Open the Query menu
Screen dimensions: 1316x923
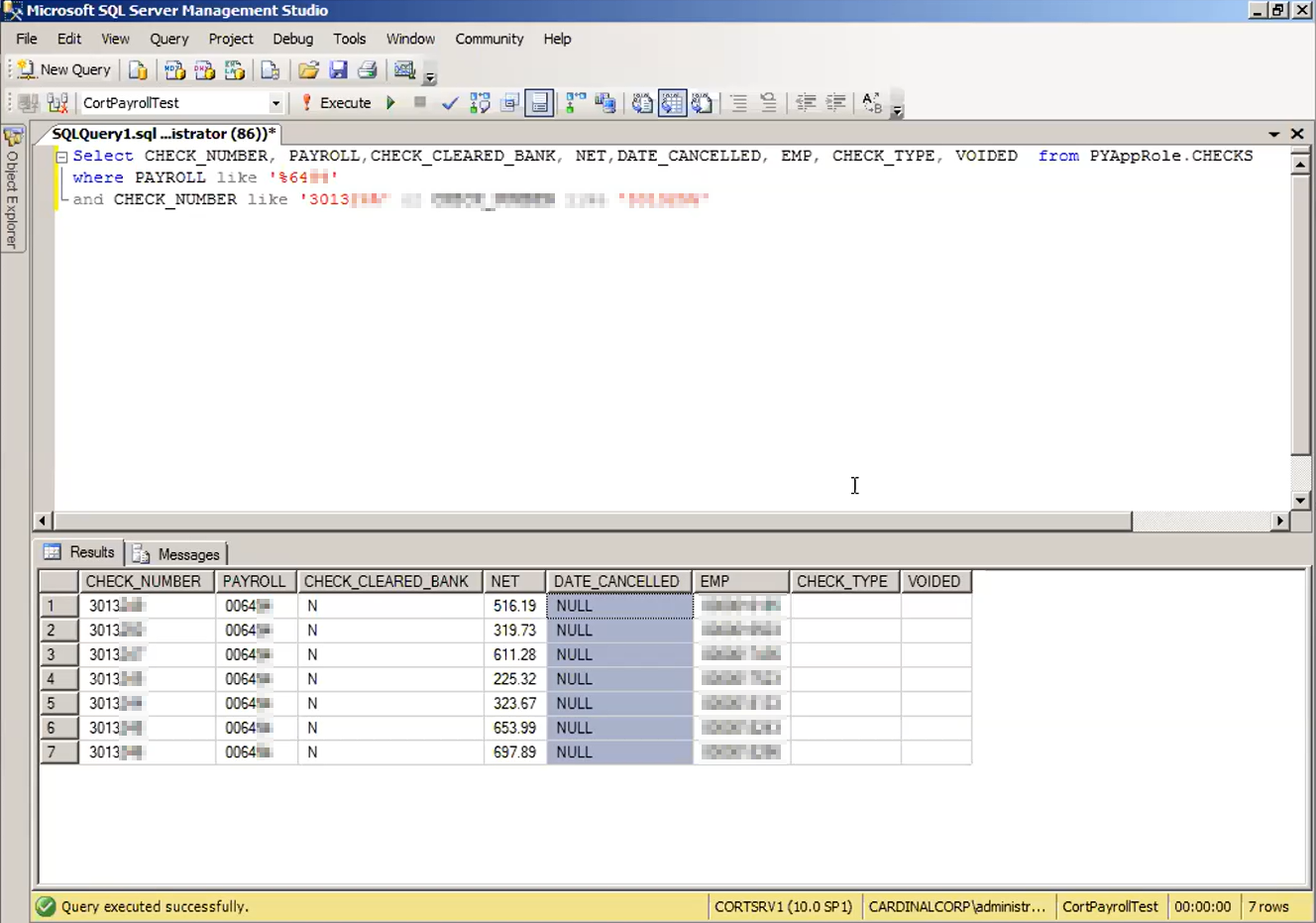pos(169,39)
